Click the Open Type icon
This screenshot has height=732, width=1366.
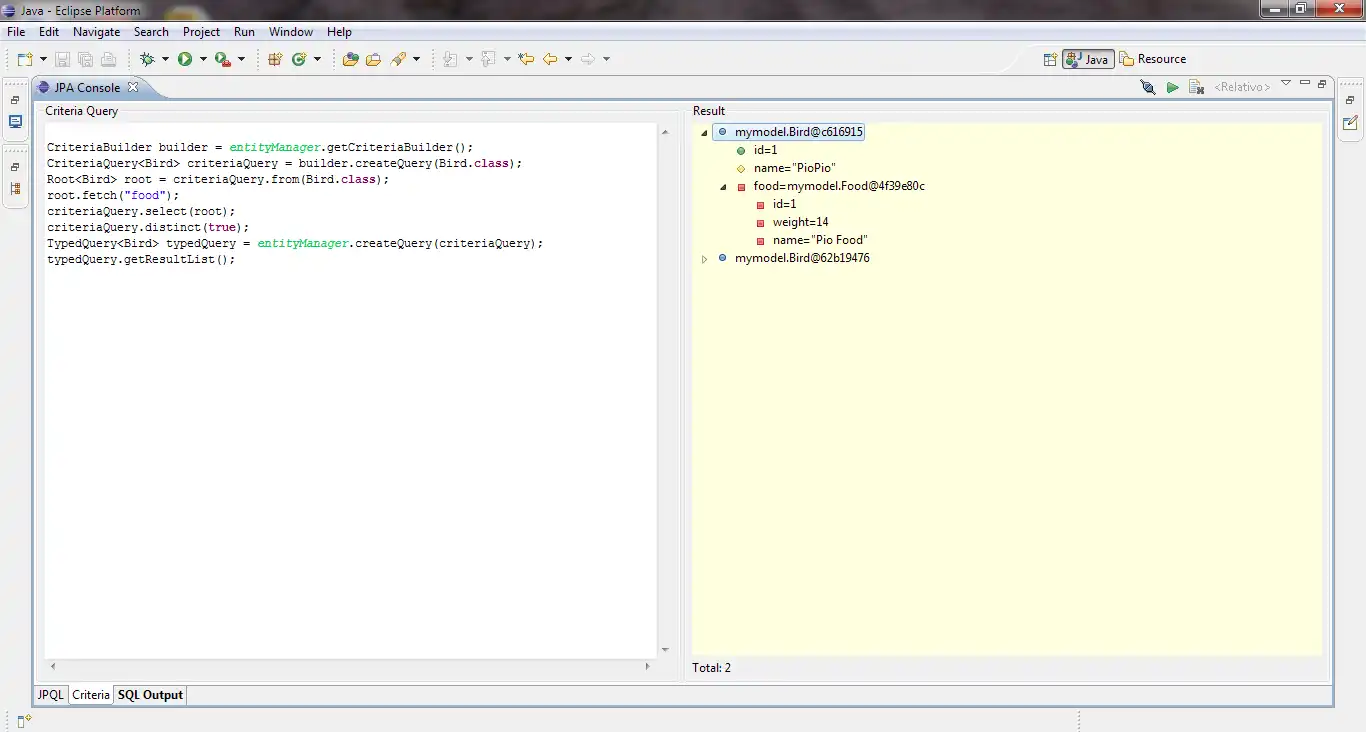[350, 60]
